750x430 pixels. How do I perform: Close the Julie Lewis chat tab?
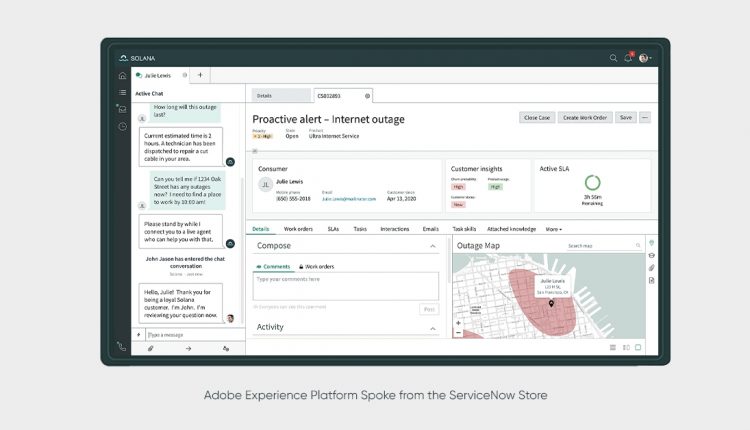point(185,75)
